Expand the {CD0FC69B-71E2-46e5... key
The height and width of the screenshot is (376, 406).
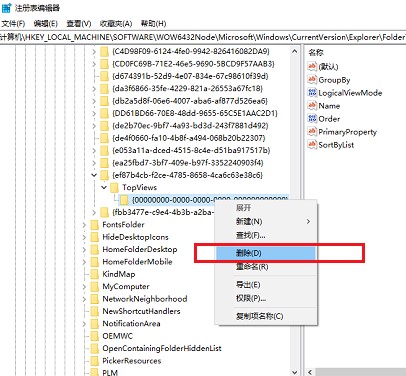tap(94, 64)
